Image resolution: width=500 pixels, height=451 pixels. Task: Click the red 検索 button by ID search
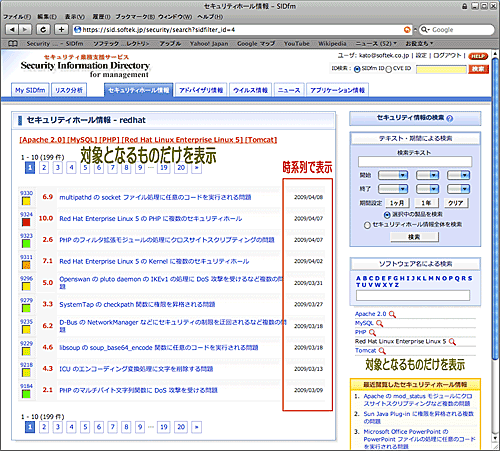point(478,69)
